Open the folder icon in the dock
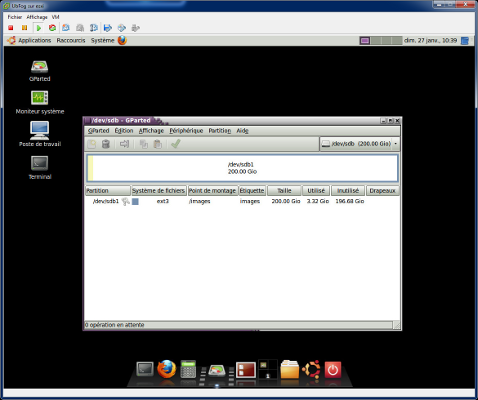The image size is (478, 400). pos(290,369)
